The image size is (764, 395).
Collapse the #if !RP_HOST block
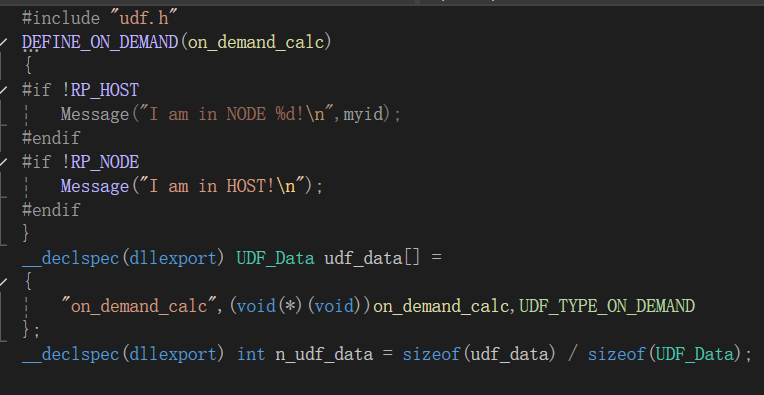tap(3, 90)
